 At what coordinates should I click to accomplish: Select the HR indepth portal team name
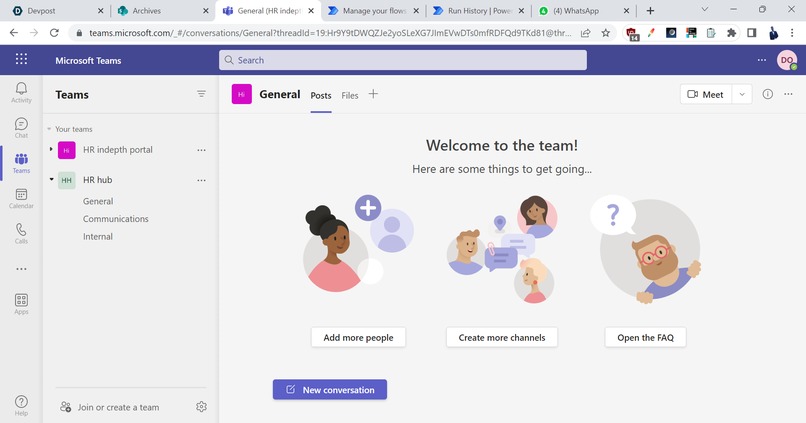(x=118, y=150)
